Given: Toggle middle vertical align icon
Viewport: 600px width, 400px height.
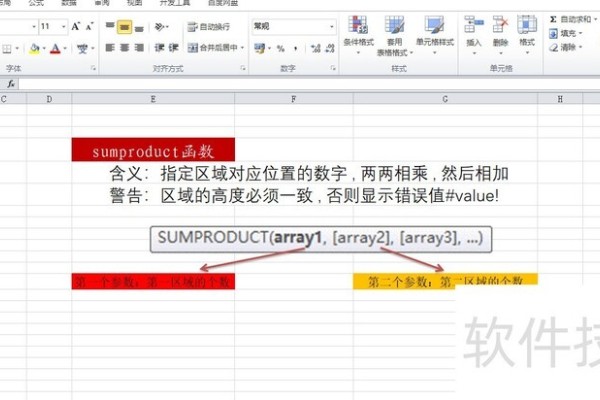Looking at the screenshot, I should 124,27.
